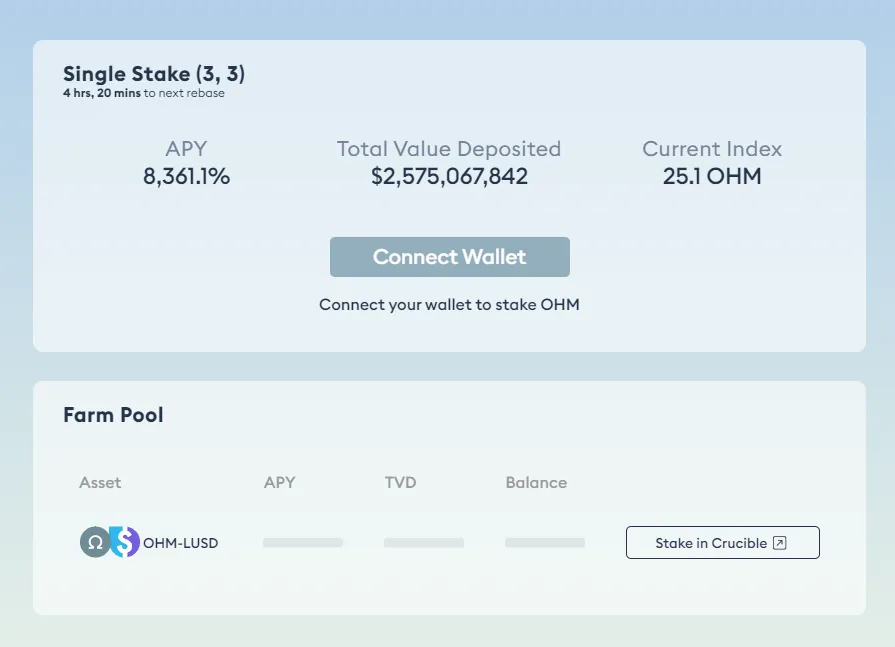
Task: Click the Connect Wallet button
Action: (x=449, y=257)
